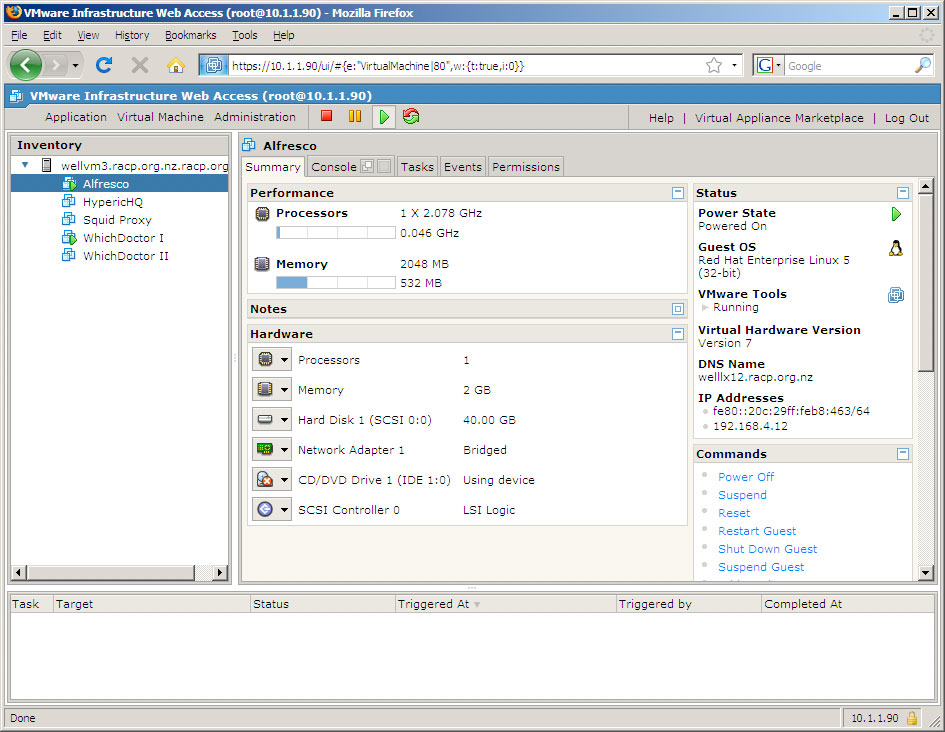Open the CD/DVD Drive 1 dropdown arrow
The height and width of the screenshot is (732, 945).
284,480
